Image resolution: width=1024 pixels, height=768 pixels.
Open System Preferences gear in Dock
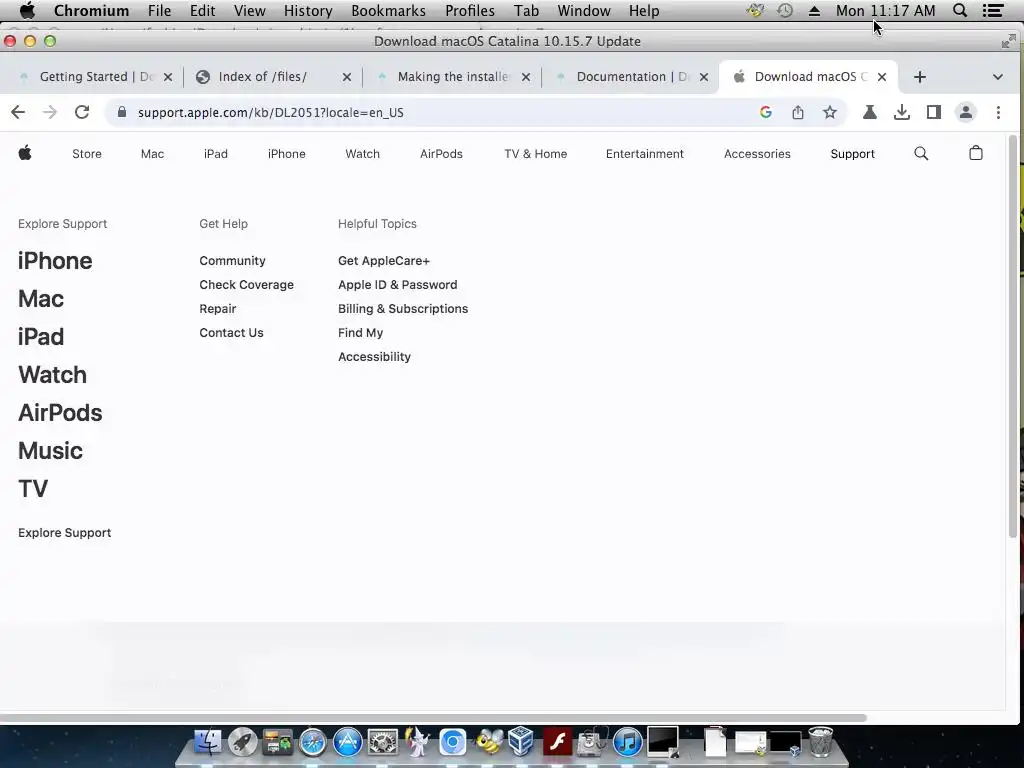tap(383, 743)
